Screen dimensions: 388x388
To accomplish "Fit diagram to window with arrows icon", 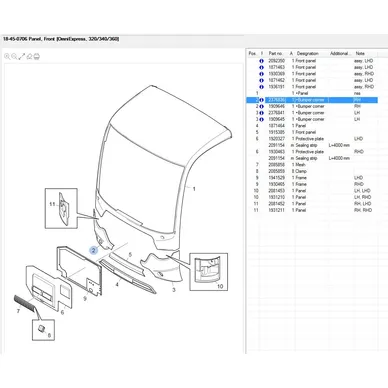I will click(x=22, y=56).
